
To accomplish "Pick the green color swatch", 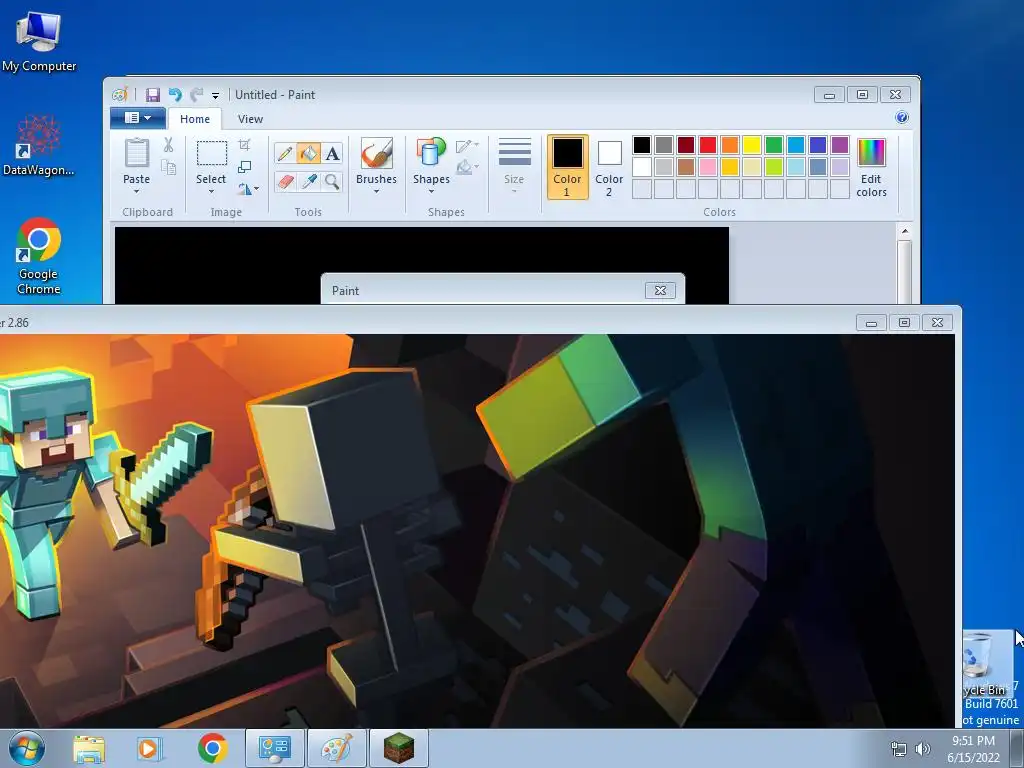I will [x=774, y=145].
